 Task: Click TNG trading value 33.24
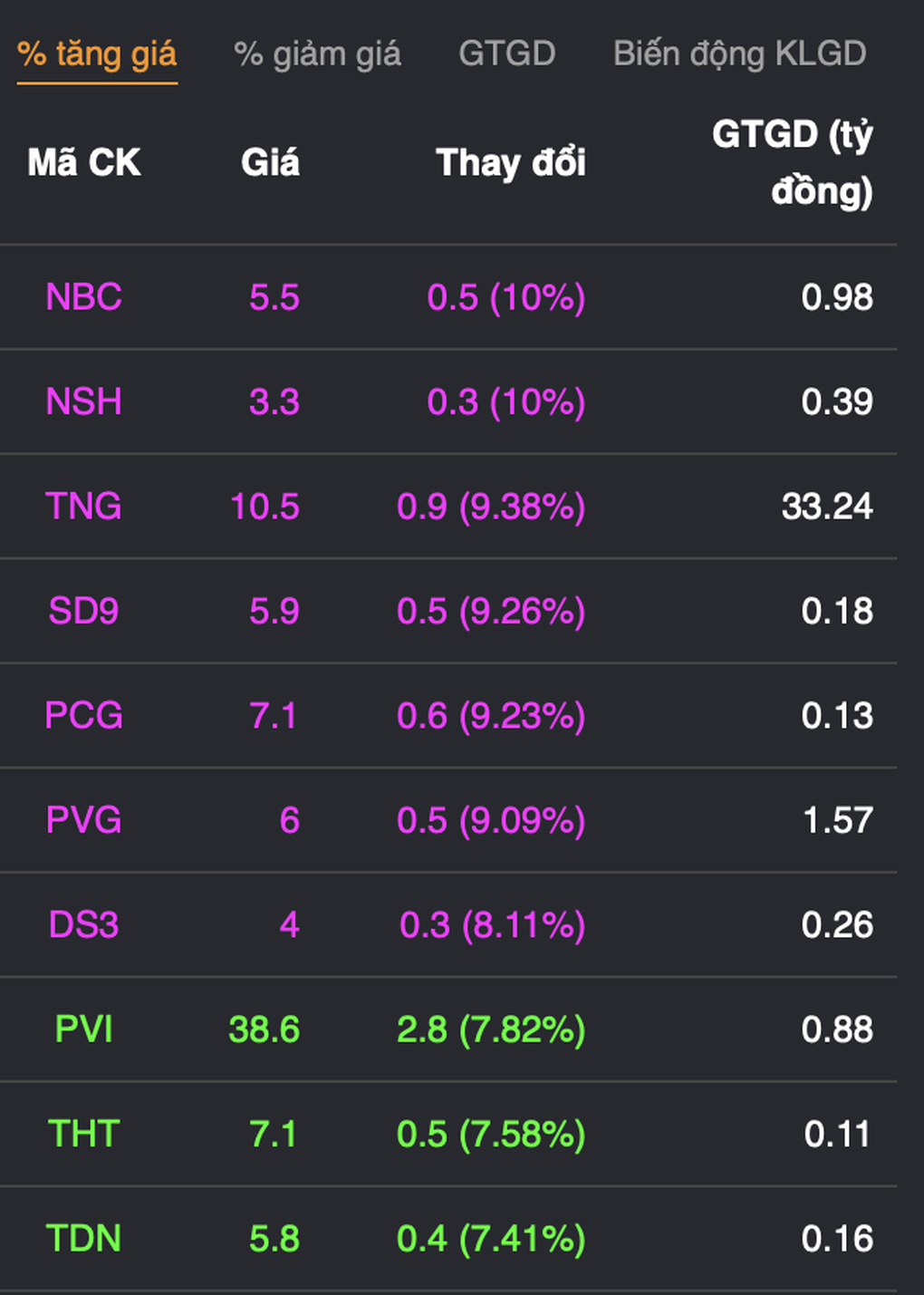826,507
